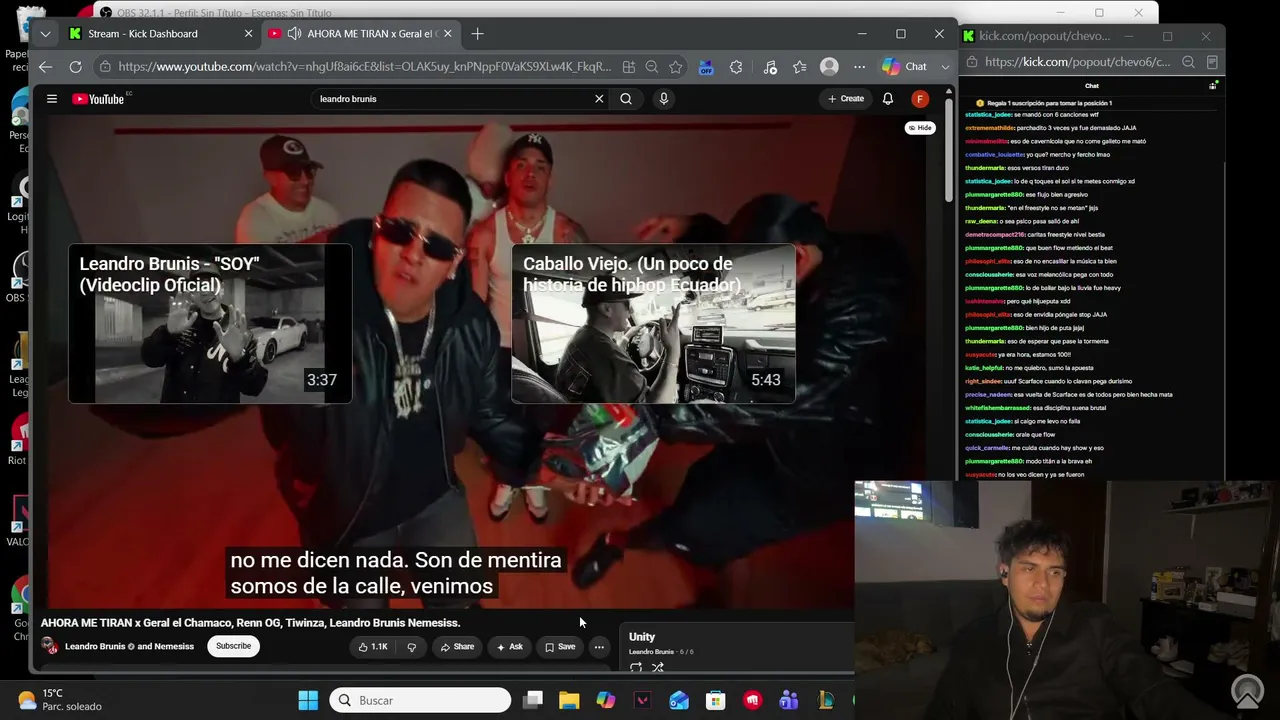Zoom out using the address bar magnifier
Image resolution: width=1280 pixels, height=720 pixels.
[652, 67]
